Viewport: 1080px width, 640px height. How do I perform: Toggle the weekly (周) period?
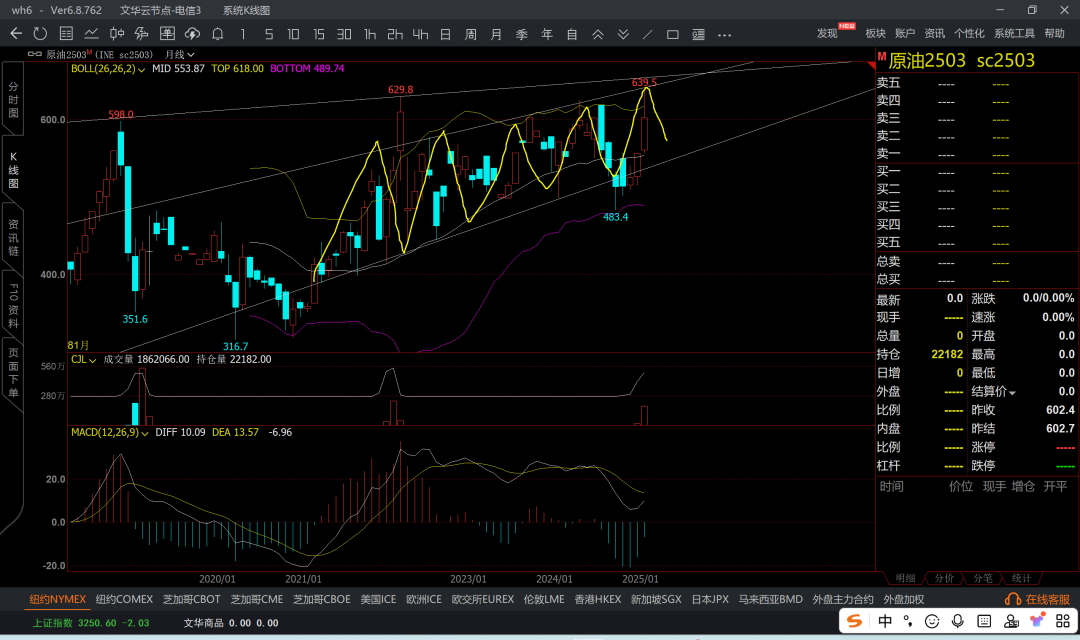(470, 34)
